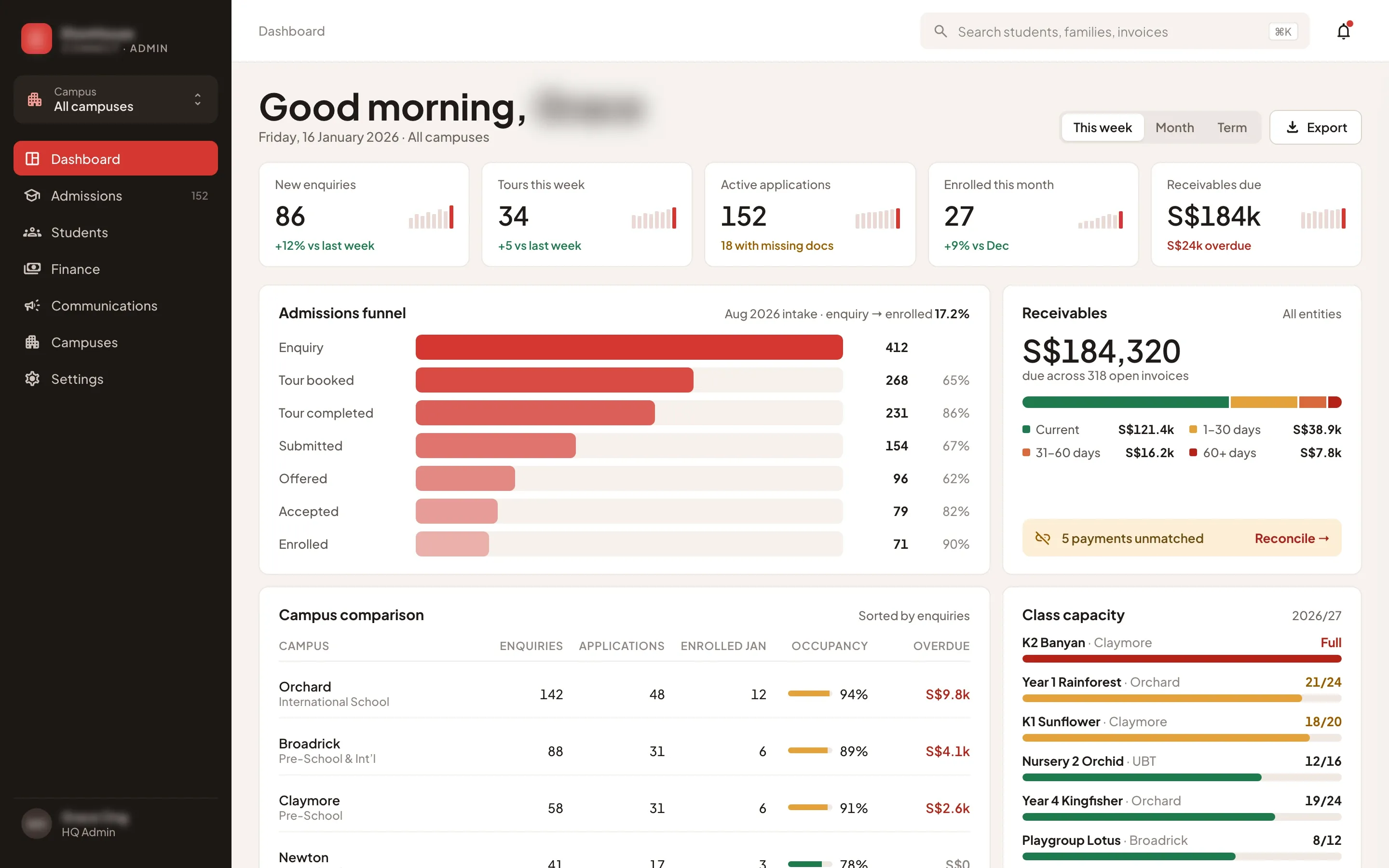The width and height of the screenshot is (1389, 868).
Task: Switch to This week view
Action: pyautogui.click(x=1102, y=127)
